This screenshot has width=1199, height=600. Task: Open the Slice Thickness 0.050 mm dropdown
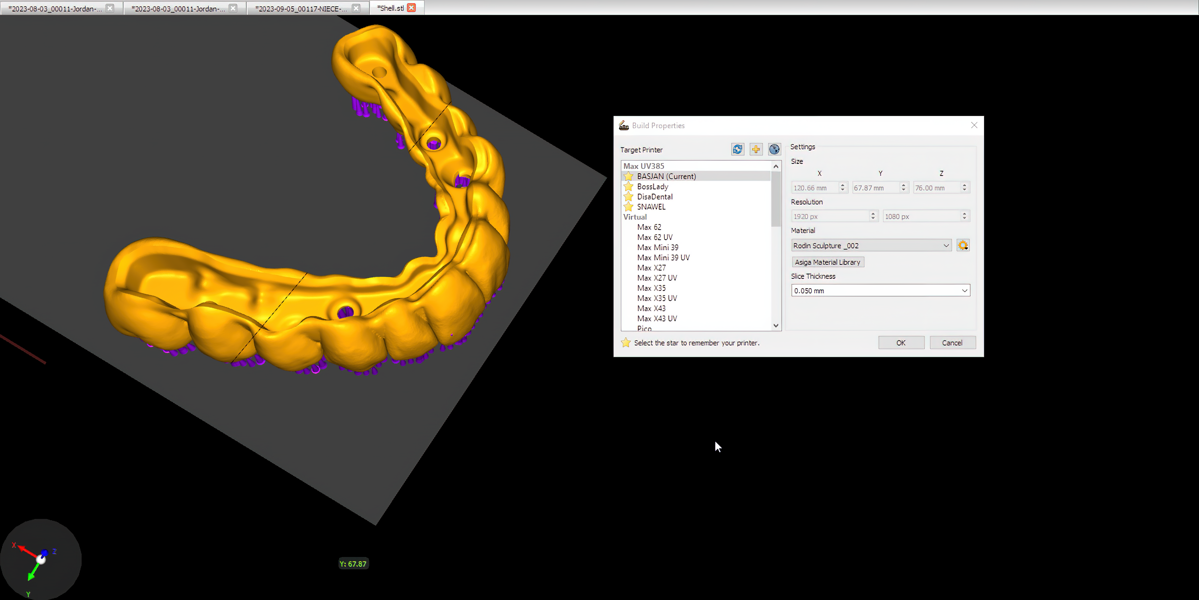880,291
